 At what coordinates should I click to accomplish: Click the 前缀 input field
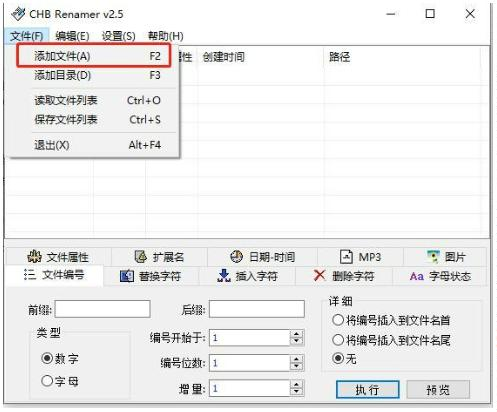tap(103, 309)
